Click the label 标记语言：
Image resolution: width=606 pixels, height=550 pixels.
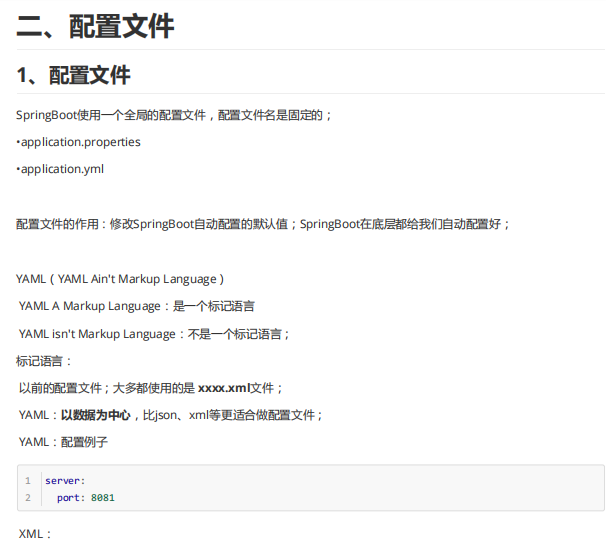click(x=44, y=361)
